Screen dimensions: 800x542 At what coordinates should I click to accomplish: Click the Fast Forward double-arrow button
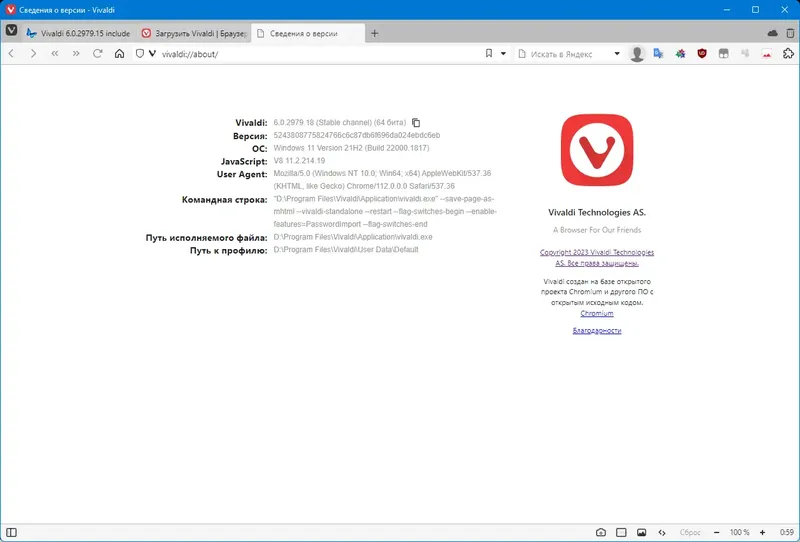[x=76, y=54]
